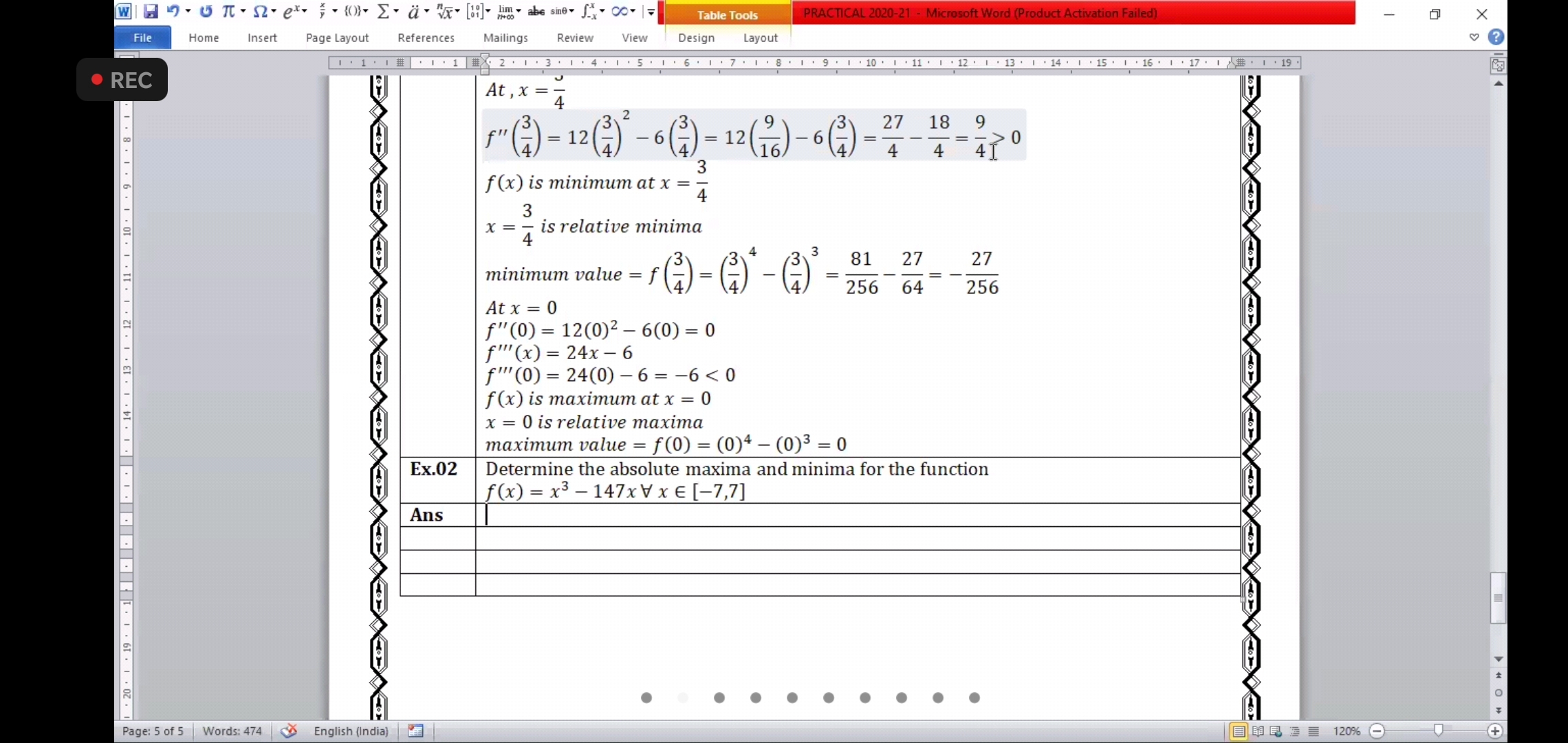1568x743 pixels.
Task: Switch to Web Layout view
Action: coord(1276,731)
